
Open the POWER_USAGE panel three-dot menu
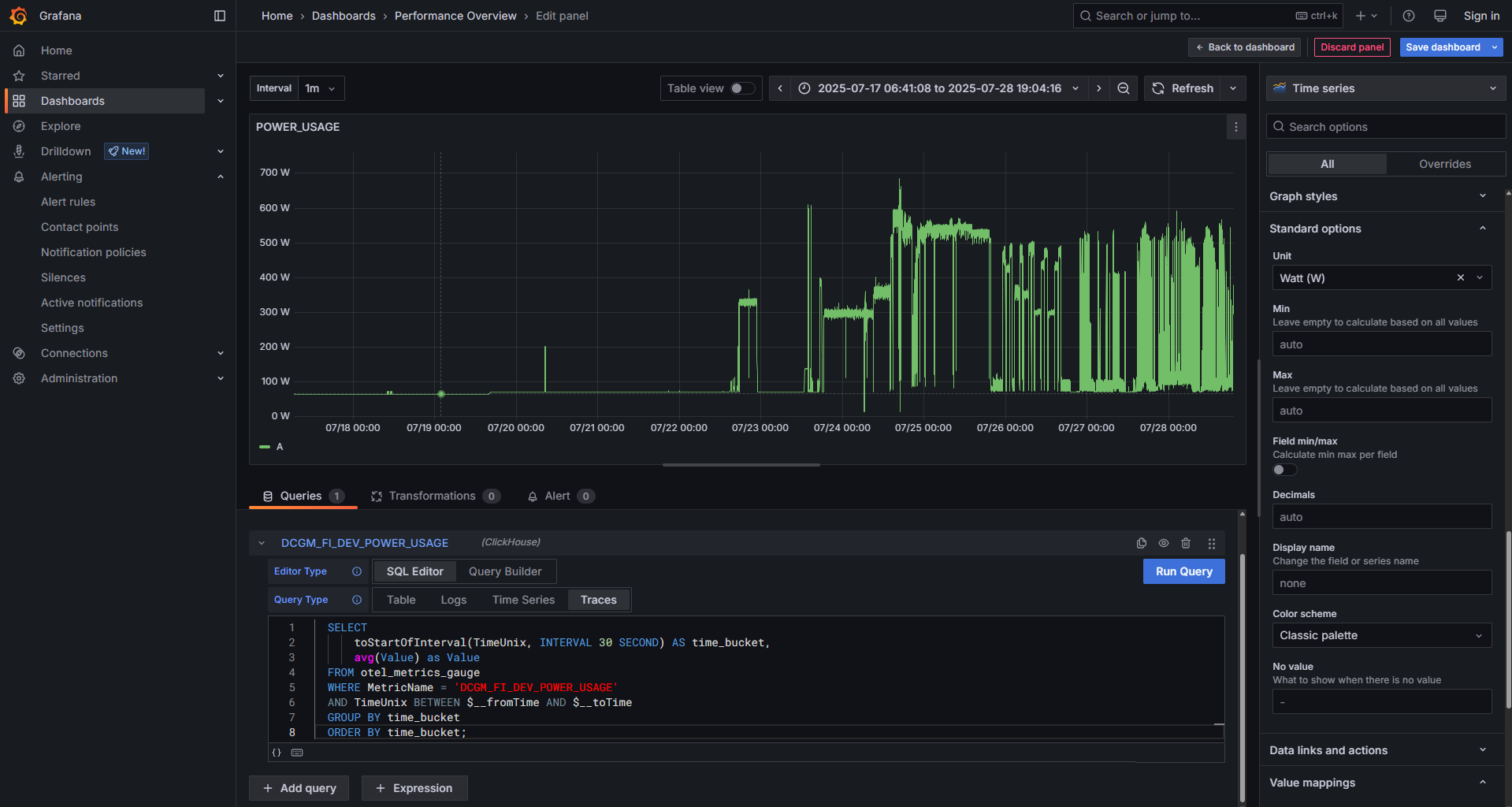1235,127
